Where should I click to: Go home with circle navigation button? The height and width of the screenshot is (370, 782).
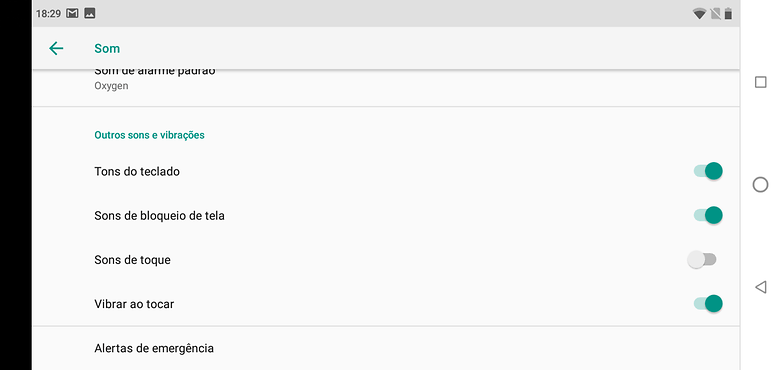760,185
